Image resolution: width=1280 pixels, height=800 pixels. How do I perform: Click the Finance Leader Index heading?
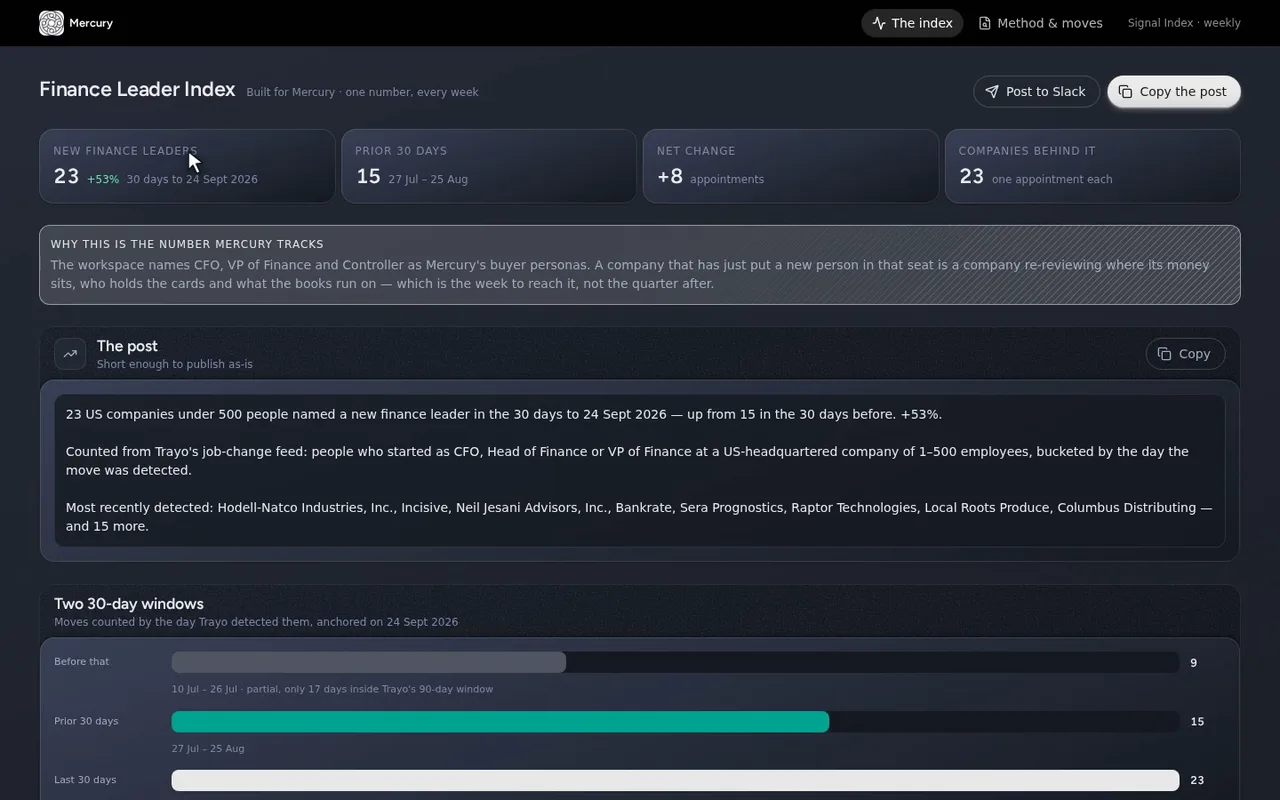pos(137,90)
